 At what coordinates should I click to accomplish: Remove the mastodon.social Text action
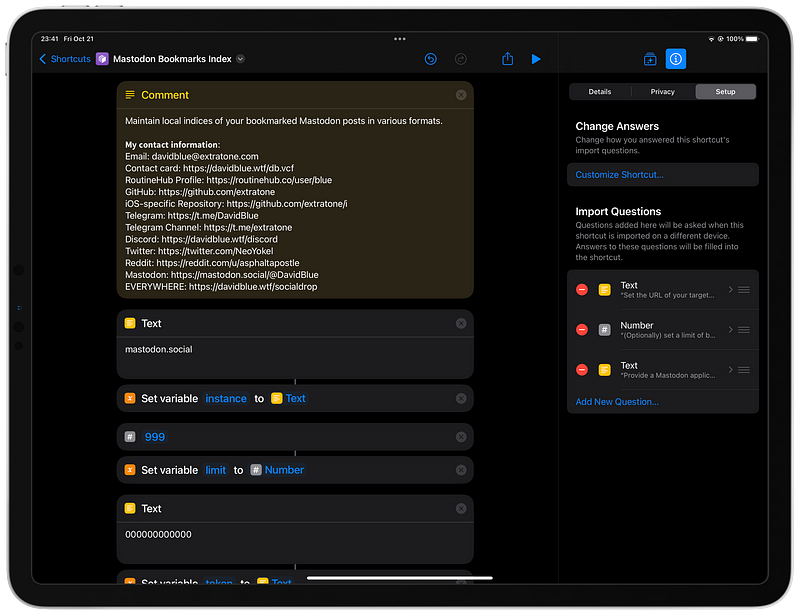click(461, 323)
